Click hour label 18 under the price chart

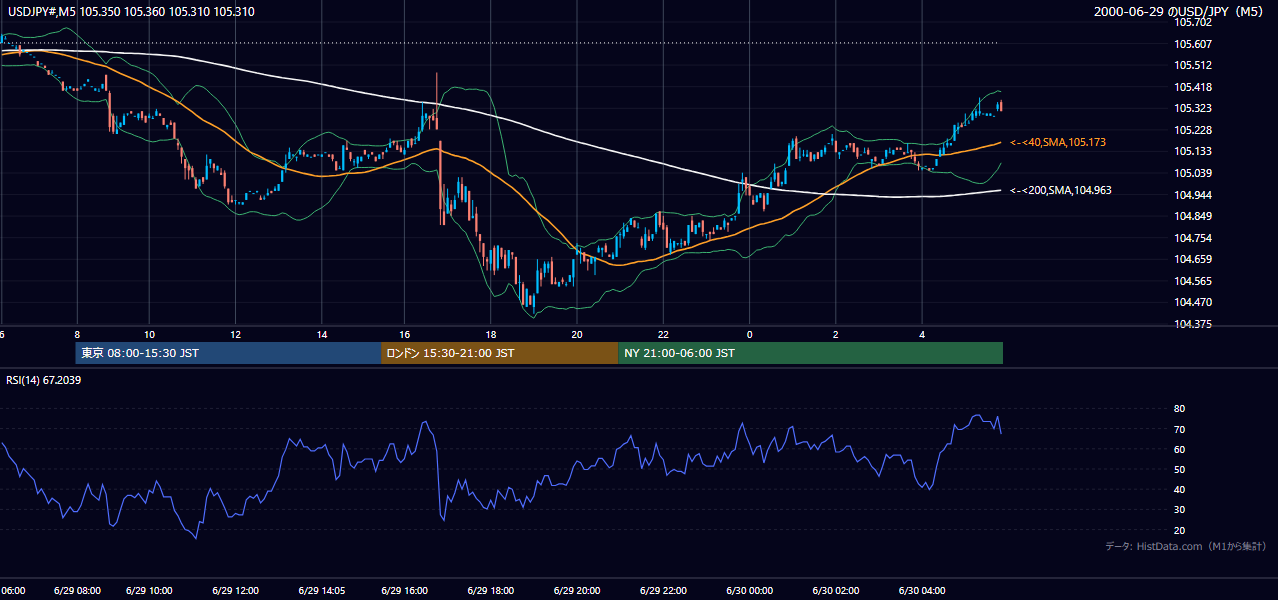point(491,334)
